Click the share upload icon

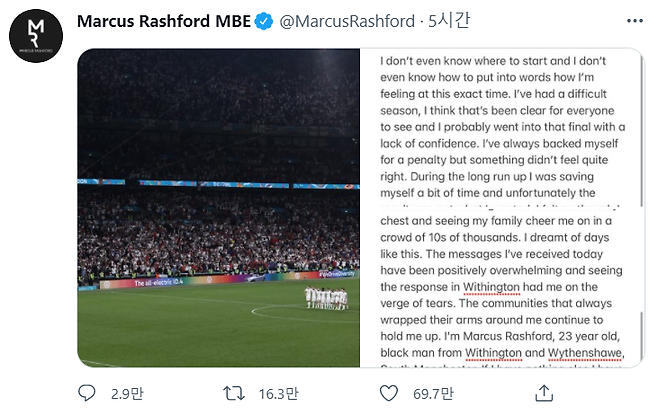[544, 393]
